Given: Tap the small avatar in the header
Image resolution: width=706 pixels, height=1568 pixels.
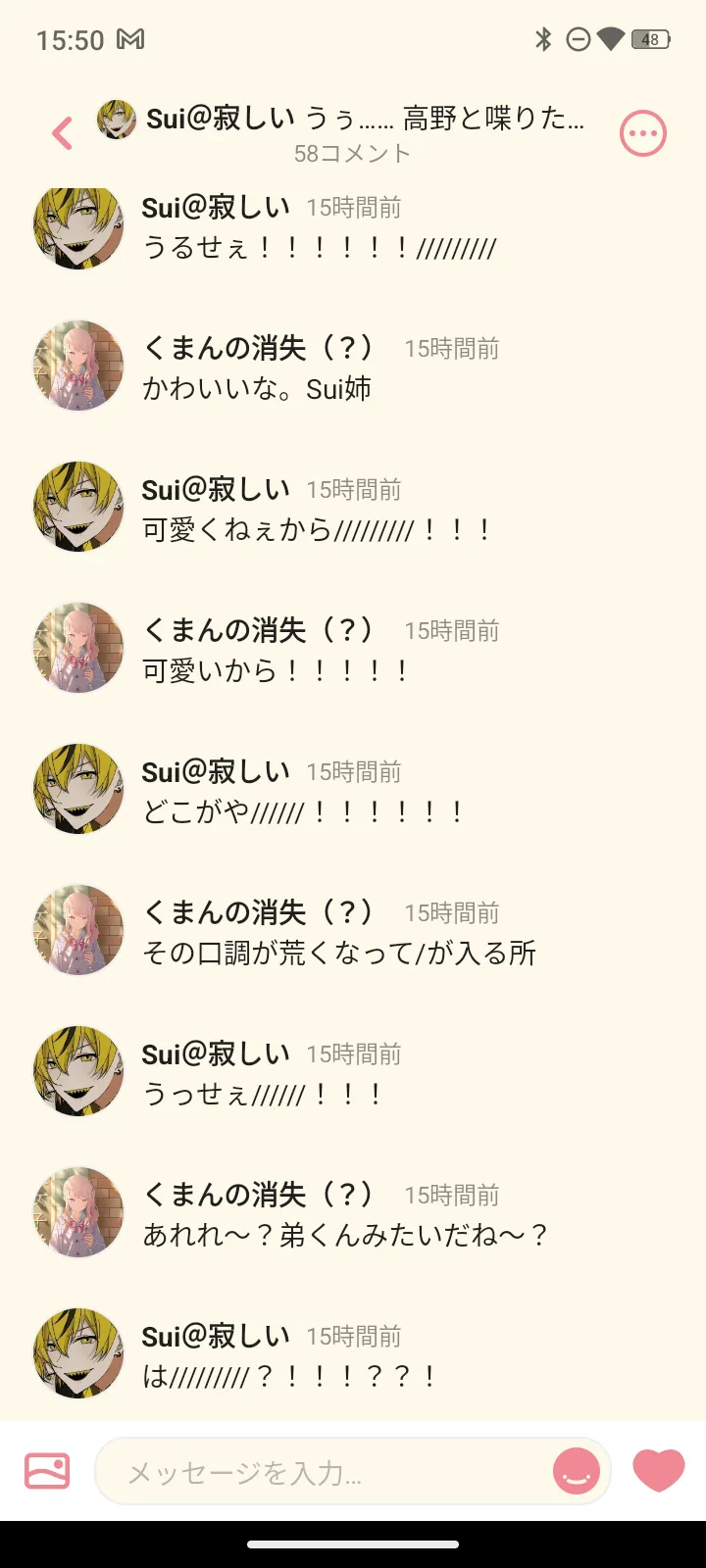Looking at the screenshot, I should click(116, 120).
